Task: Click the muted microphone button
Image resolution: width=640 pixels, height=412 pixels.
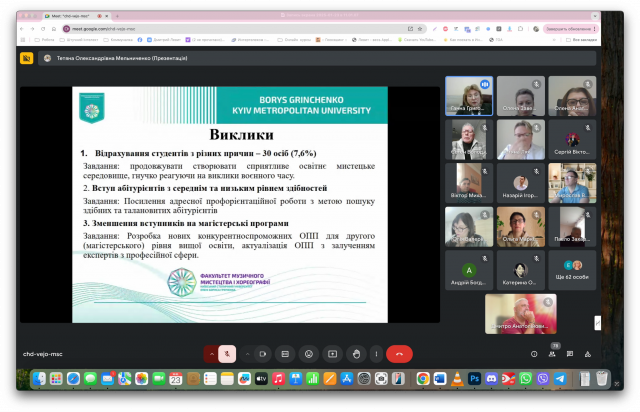Action: (x=228, y=353)
